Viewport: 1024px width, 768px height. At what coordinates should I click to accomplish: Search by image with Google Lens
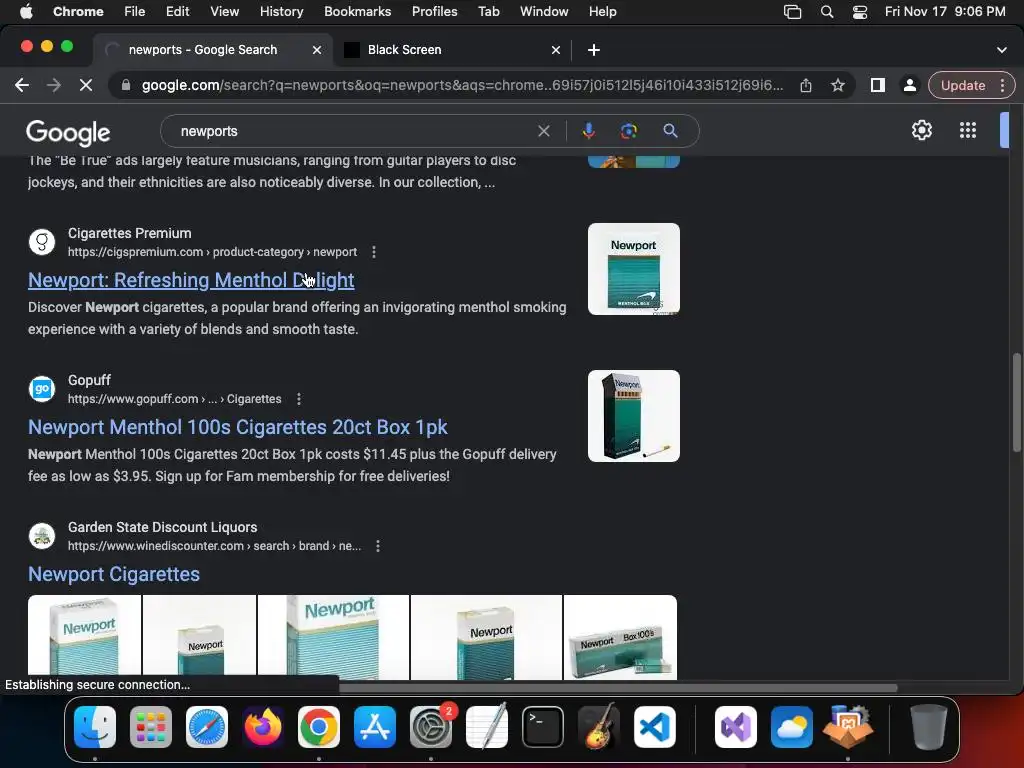pyautogui.click(x=628, y=131)
